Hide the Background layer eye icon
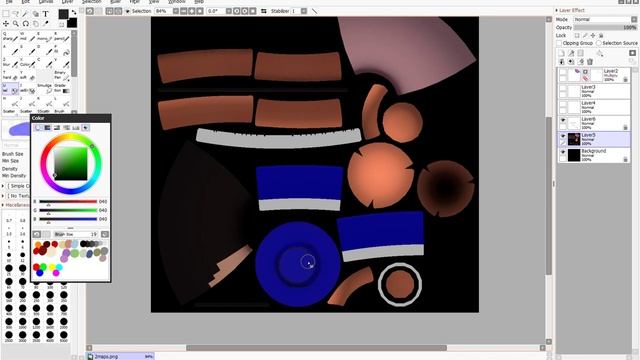The width and height of the screenshot is (640, 360). pos(563,152)
